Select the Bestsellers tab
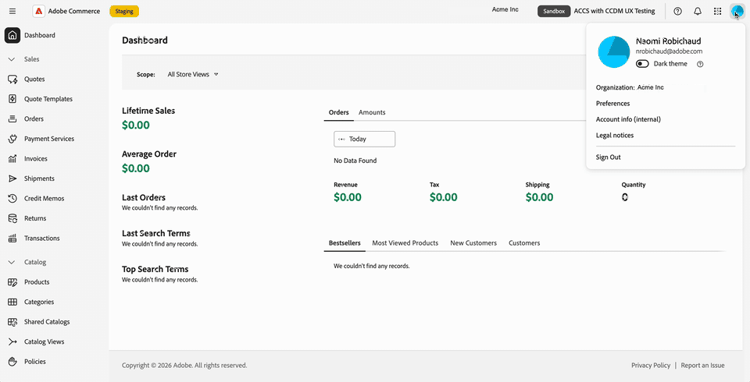750x382 pixels. coord(344,243)
